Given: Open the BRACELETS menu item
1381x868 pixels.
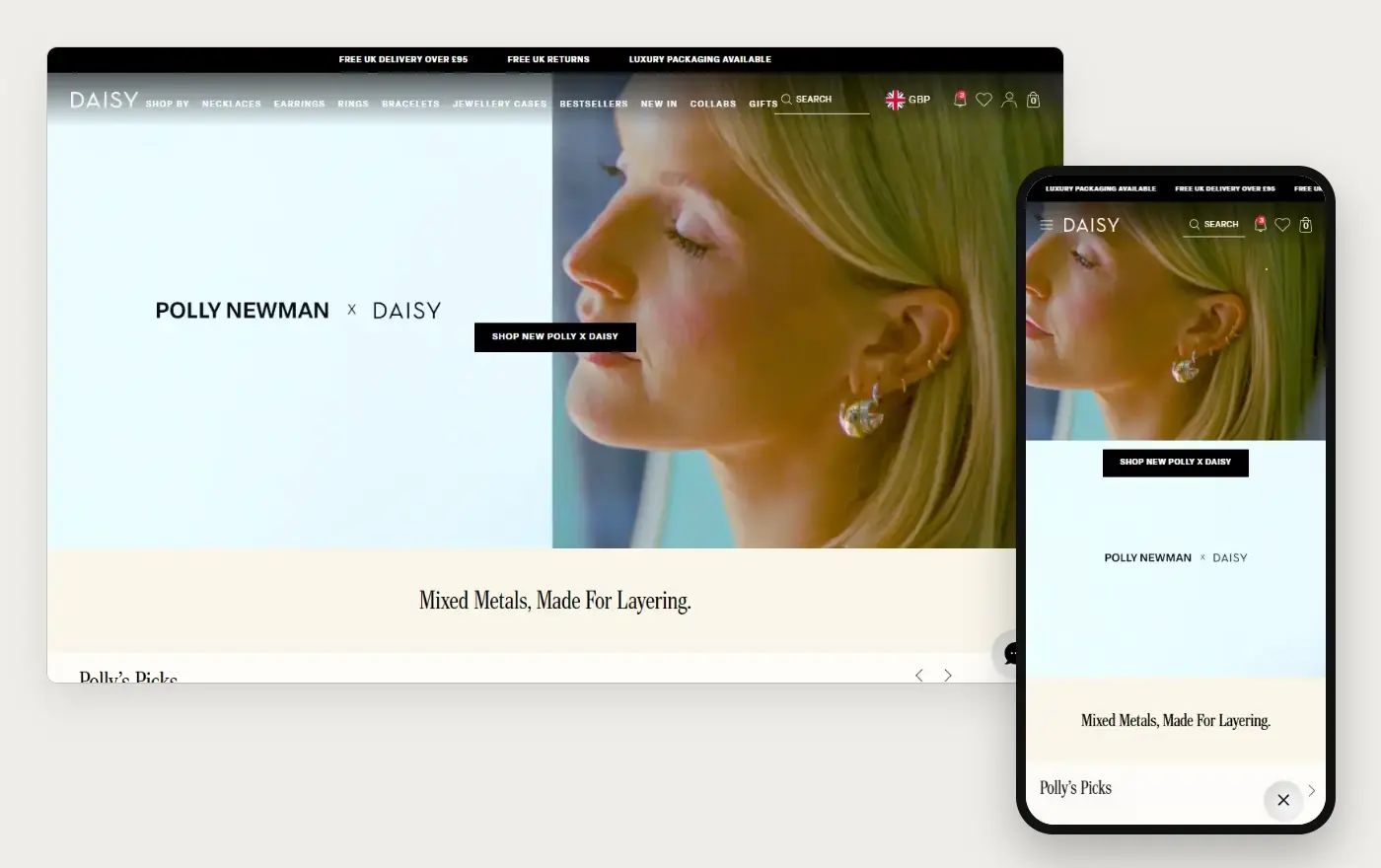Looking at the screenshot, I should coord(410,104).
